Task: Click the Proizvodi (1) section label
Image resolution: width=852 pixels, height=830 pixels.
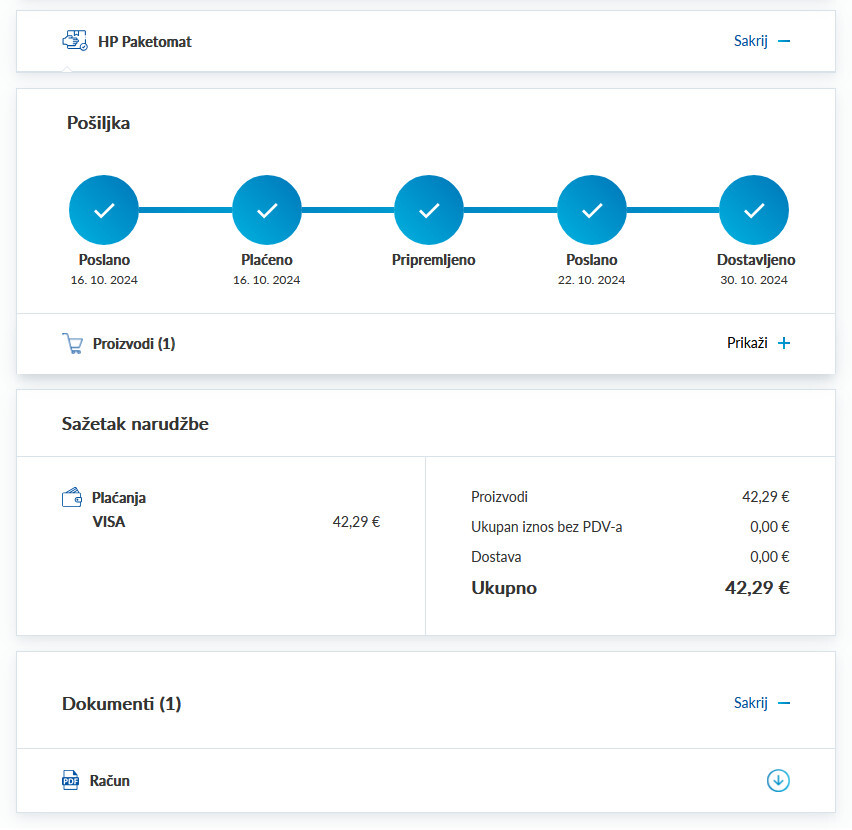Action: point(134,344)
